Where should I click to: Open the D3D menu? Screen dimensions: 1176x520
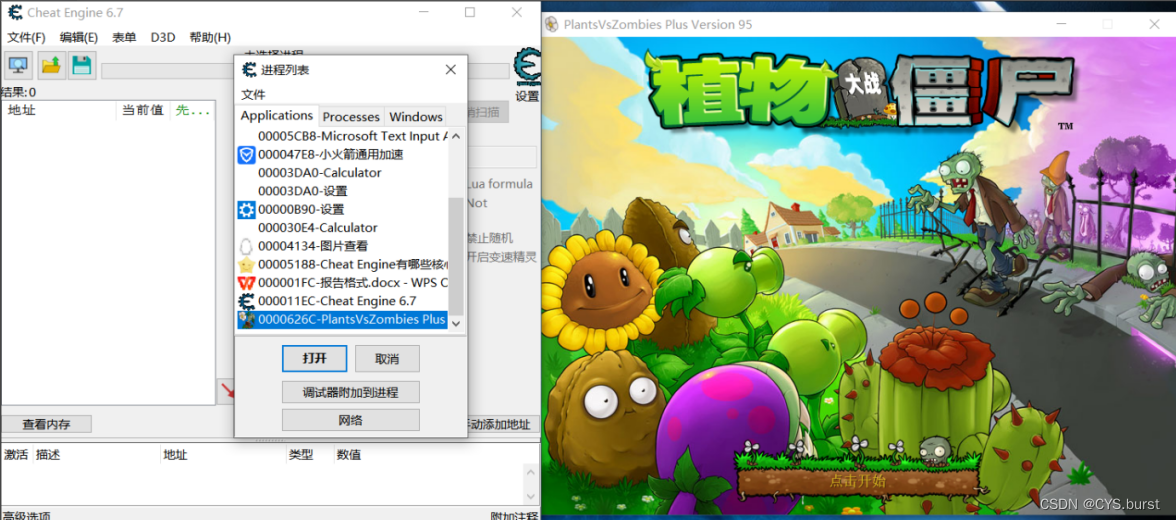click(x=163, y=38)
